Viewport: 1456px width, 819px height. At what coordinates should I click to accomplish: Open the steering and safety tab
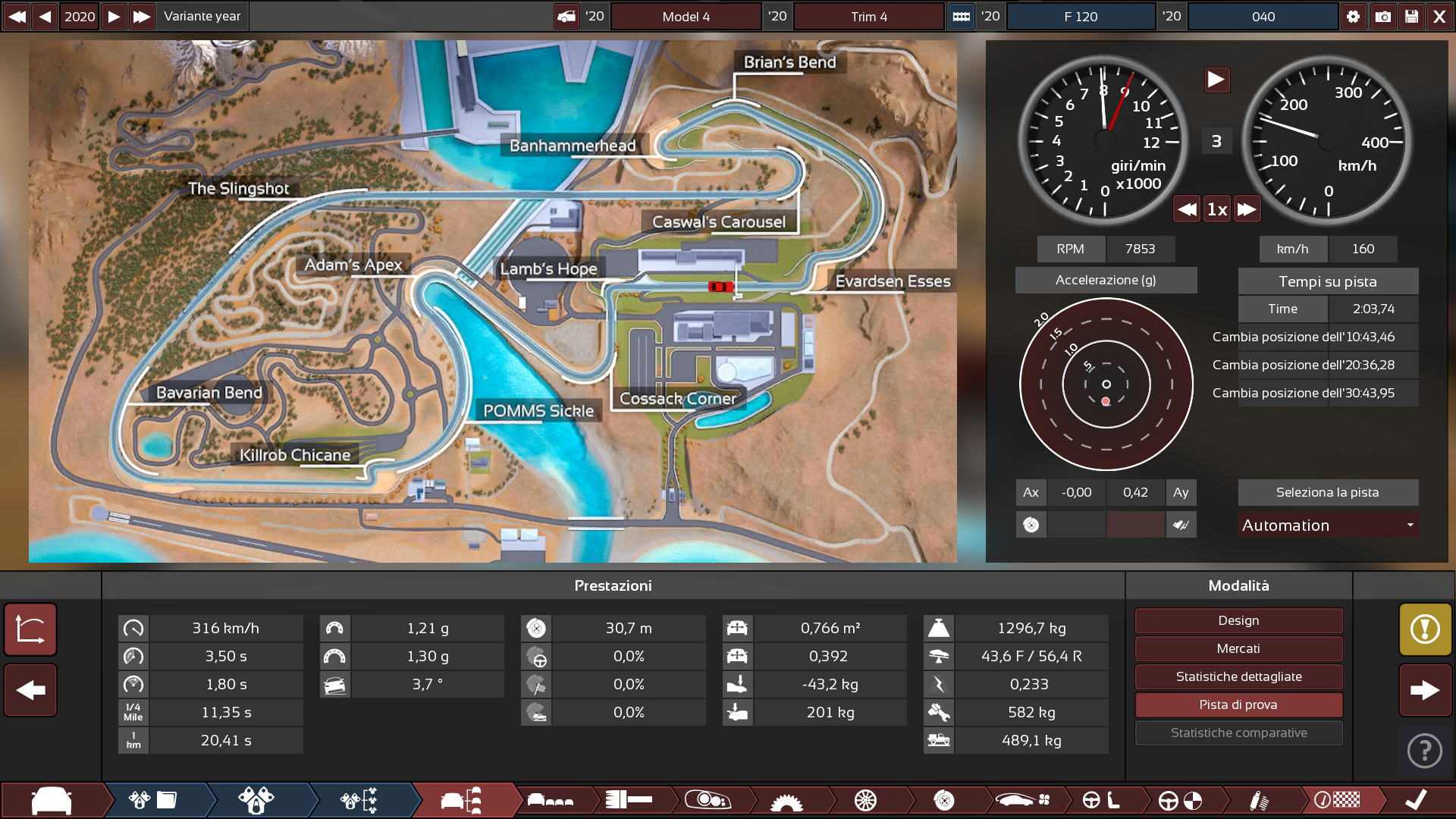(1180, 800)
